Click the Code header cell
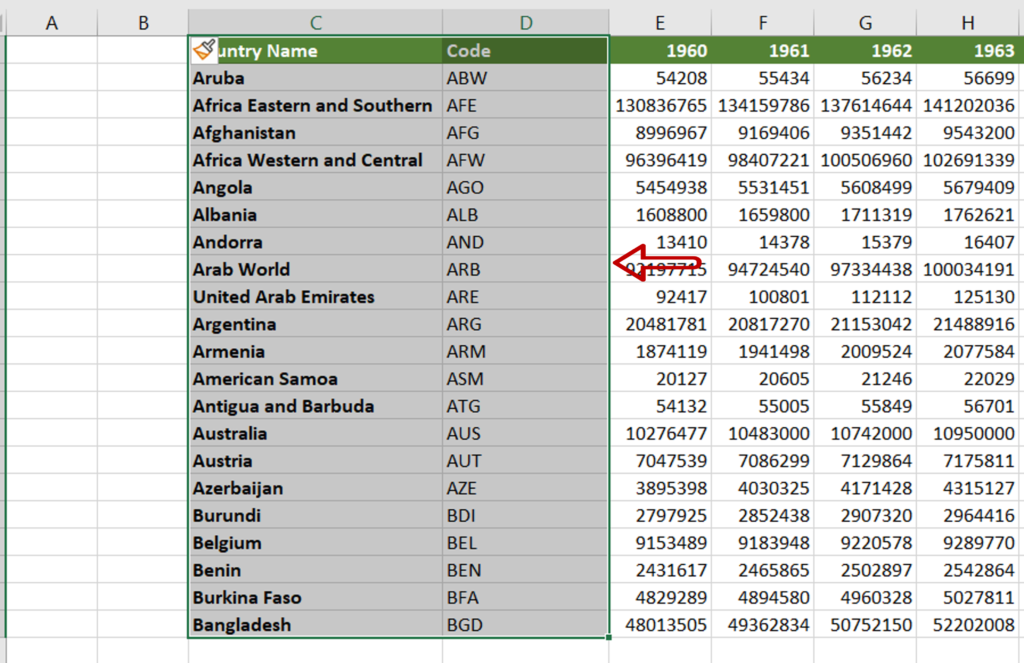The width and height of the screenshot is (1024, 663). tap(526, 50)
